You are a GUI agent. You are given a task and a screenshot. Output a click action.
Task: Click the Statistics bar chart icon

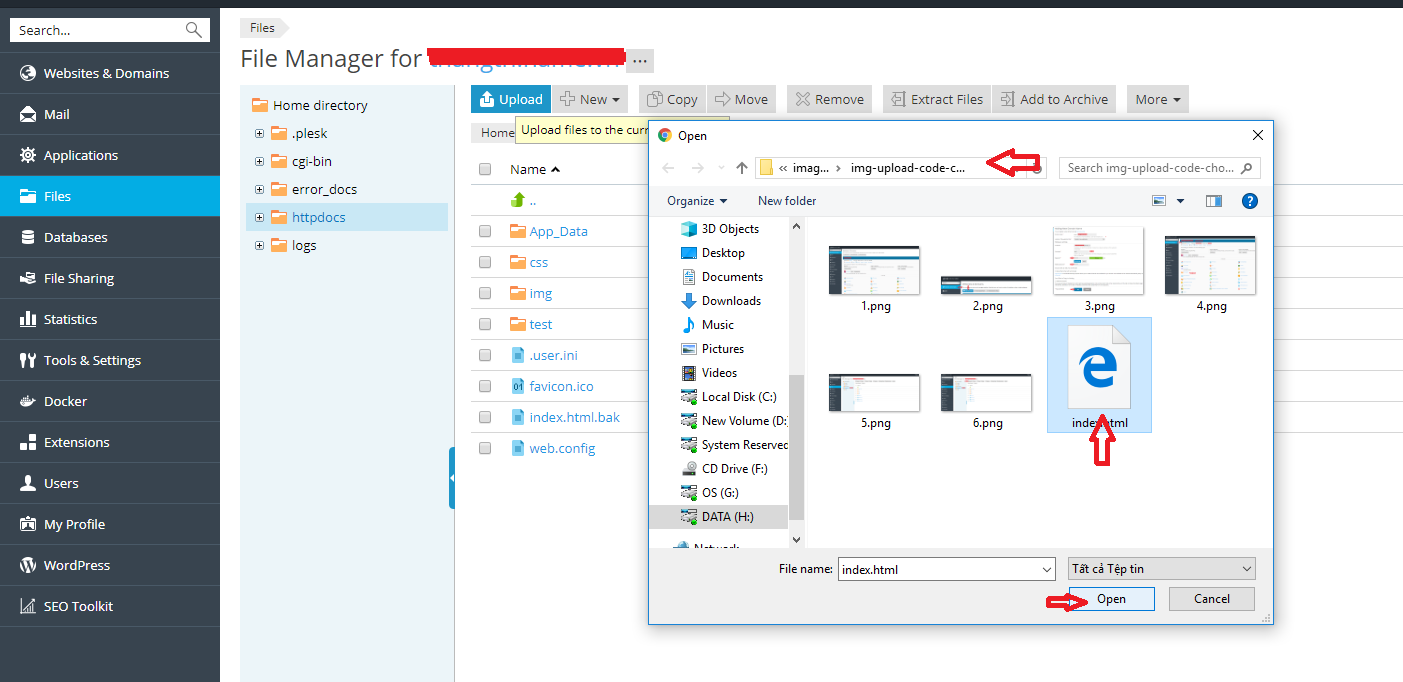pyautogui.click(x=28, y=319)
